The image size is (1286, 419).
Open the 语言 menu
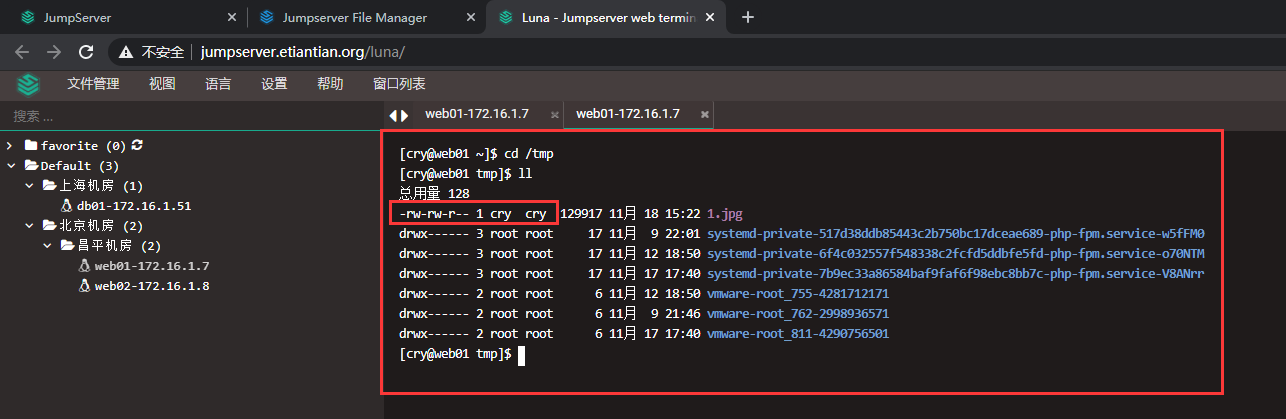[218, 85]
